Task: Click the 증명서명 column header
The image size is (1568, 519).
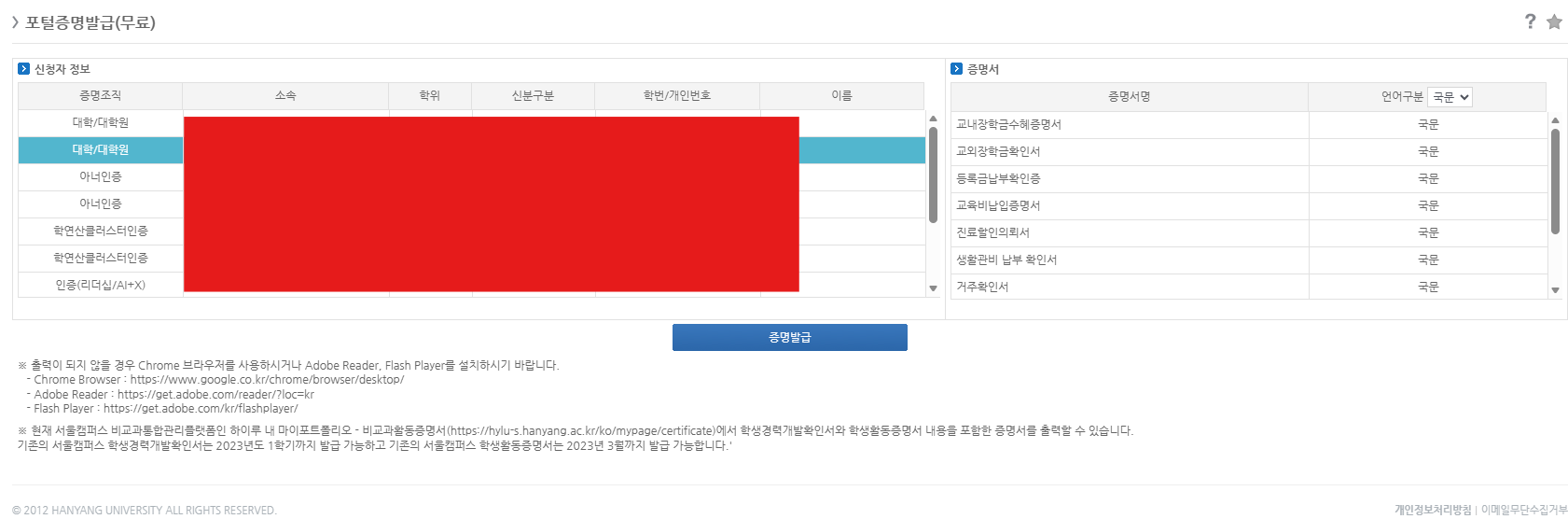Action: point(1130,97)
